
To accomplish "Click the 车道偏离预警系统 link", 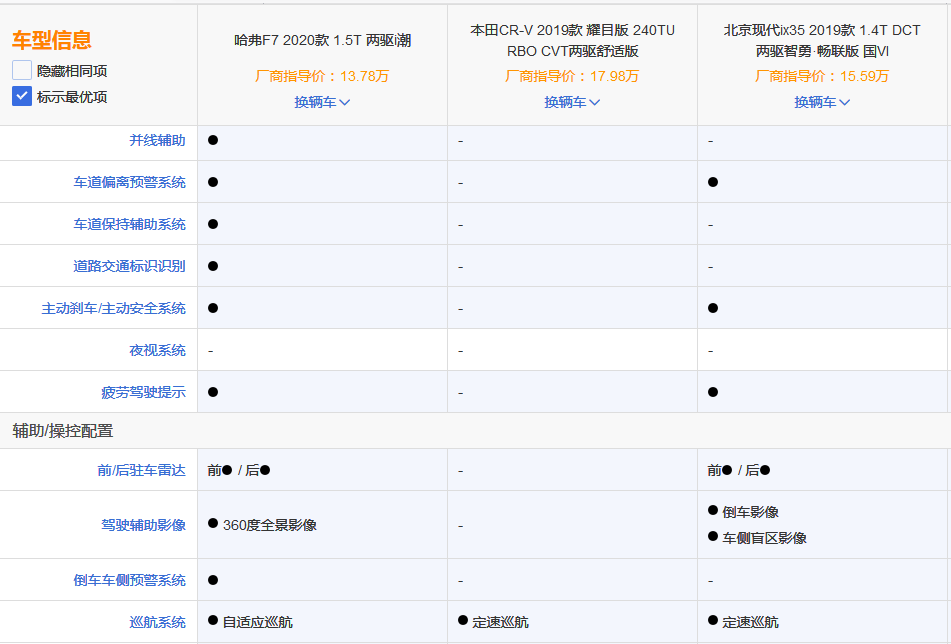I will 129,183.
